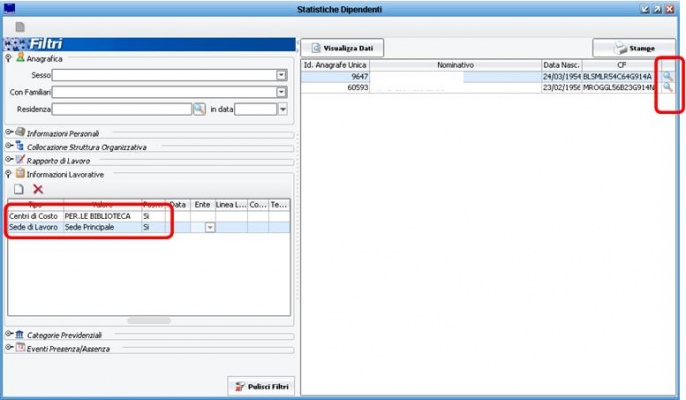Click the Linea L... column header
The width and height of the screenshot is (686, 400).
(231, 205)
